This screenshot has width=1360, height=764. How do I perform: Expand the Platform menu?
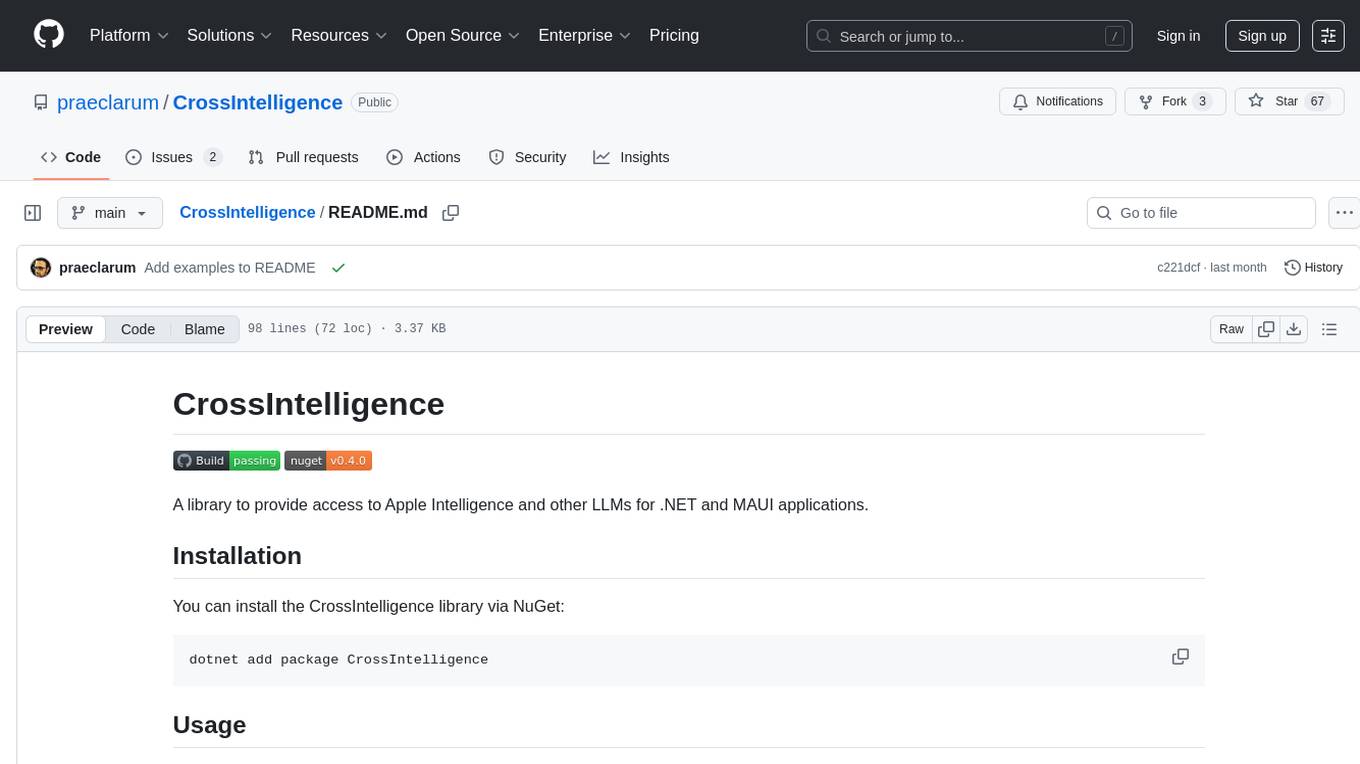click(129, 35)
